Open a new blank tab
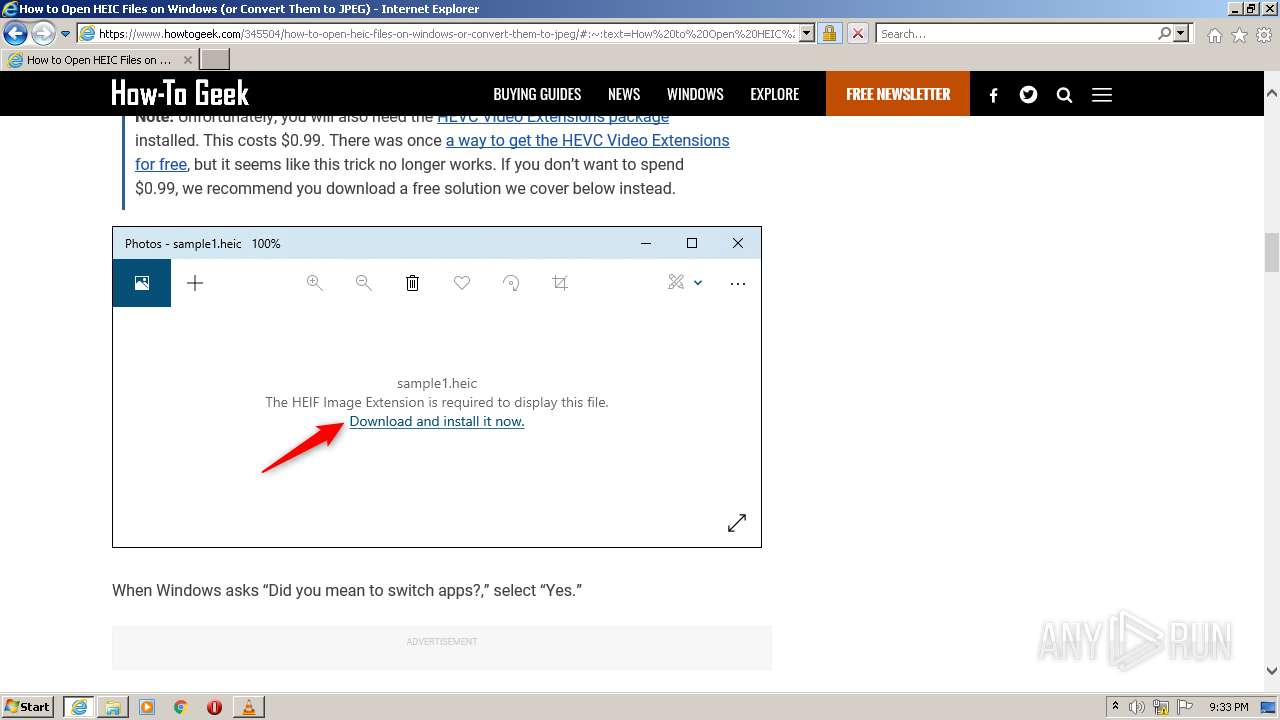This screenshot has height=720, width=1280. tap(215, 59)
